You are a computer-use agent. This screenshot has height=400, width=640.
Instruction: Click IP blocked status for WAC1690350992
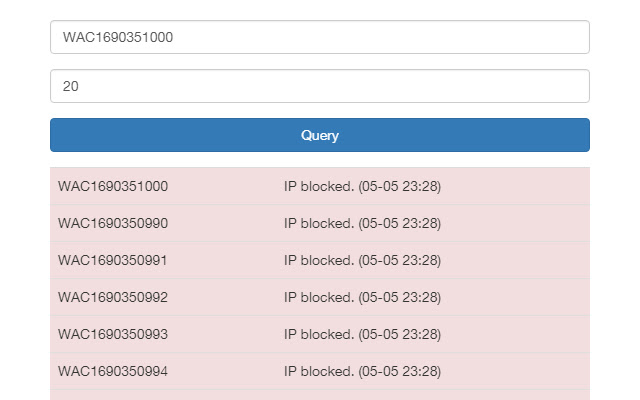(362, 297)
